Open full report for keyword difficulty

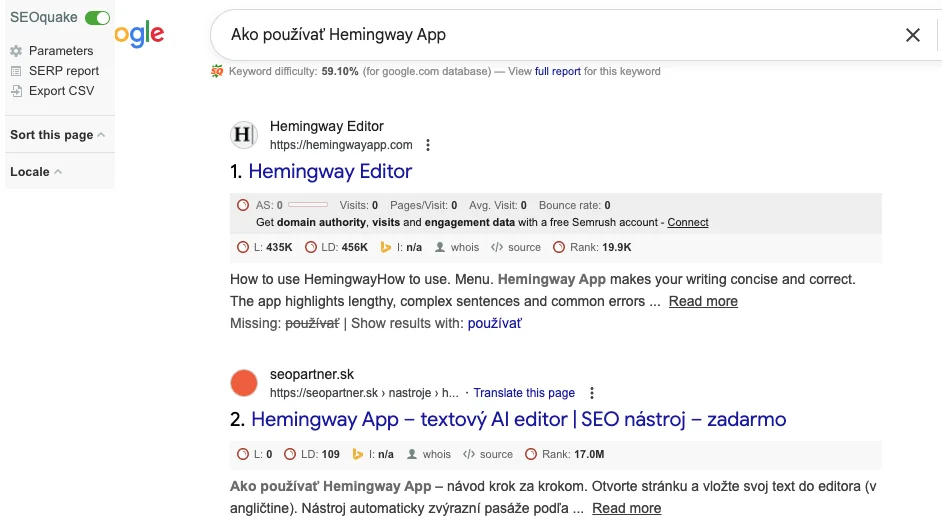click(x=557, y=71)
